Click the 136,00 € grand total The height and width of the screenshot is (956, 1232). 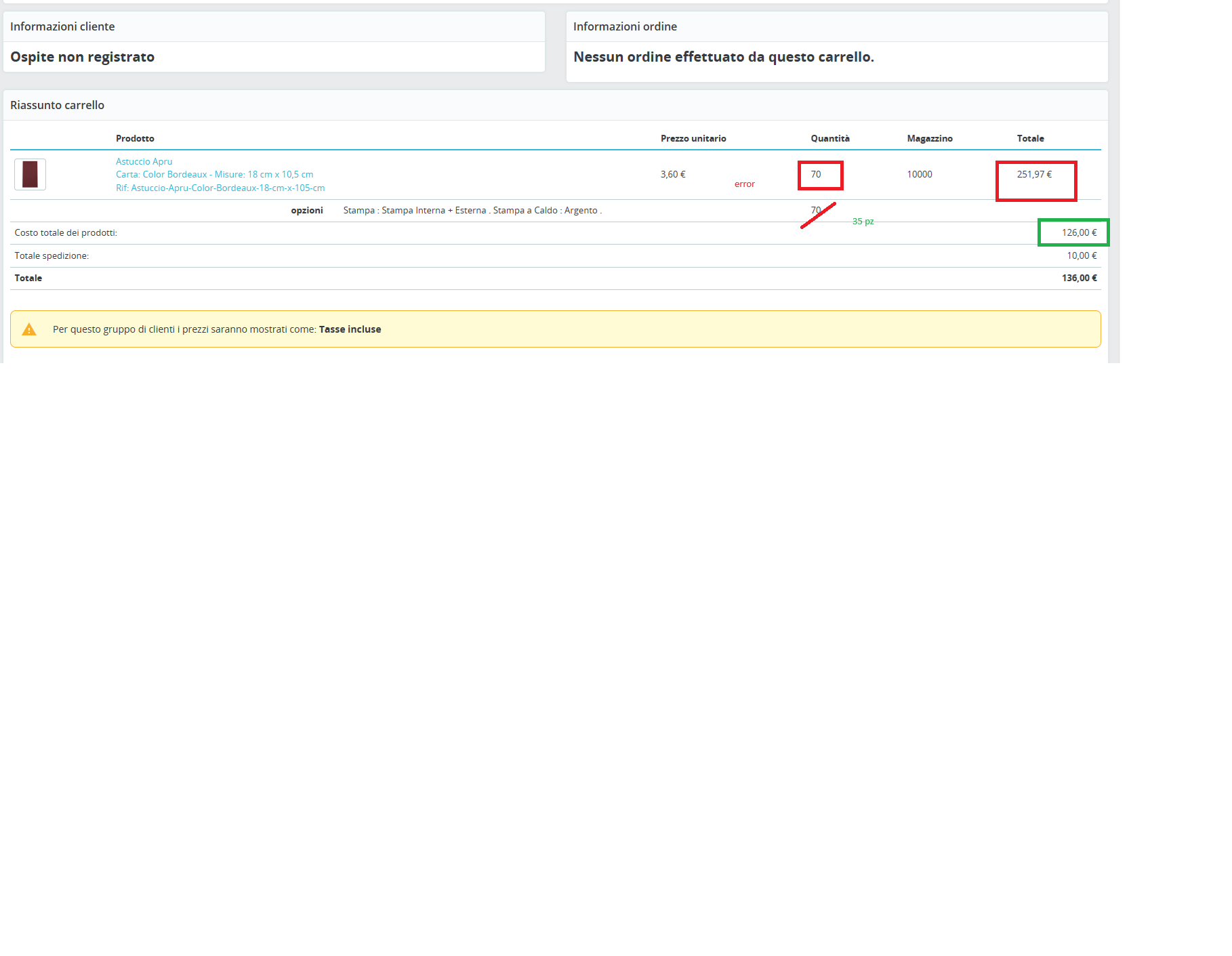(x=1079, y=278)
